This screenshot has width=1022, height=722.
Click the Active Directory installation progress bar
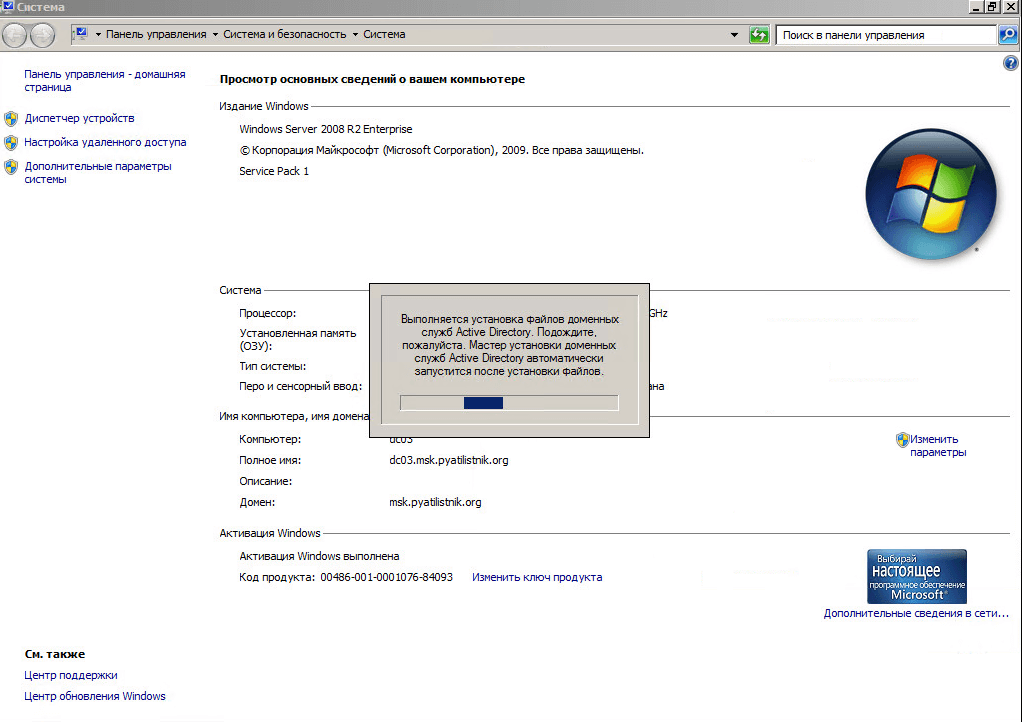tap(509, 403)
